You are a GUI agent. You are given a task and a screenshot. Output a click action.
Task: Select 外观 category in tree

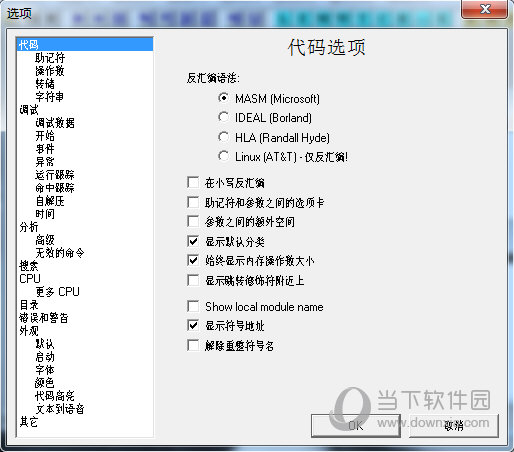click(29, 331)
